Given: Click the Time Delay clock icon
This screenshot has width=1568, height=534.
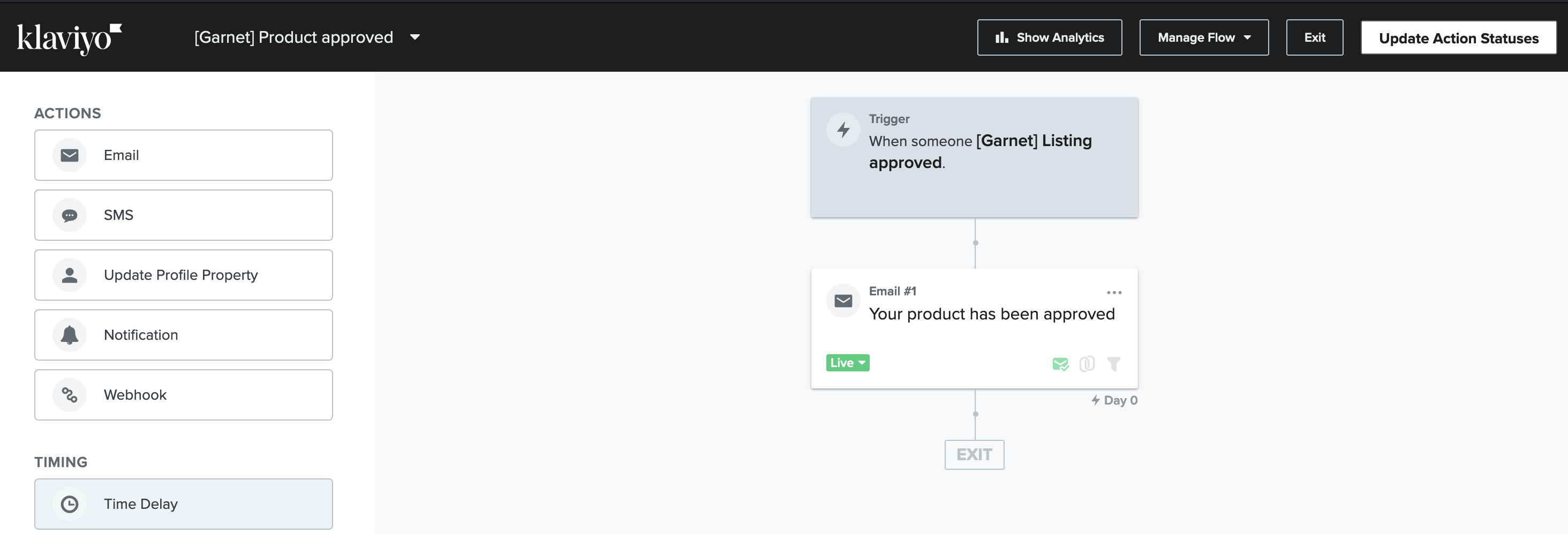Looking at the screenshot, I should pyautogui.click(x=70, y=504).
